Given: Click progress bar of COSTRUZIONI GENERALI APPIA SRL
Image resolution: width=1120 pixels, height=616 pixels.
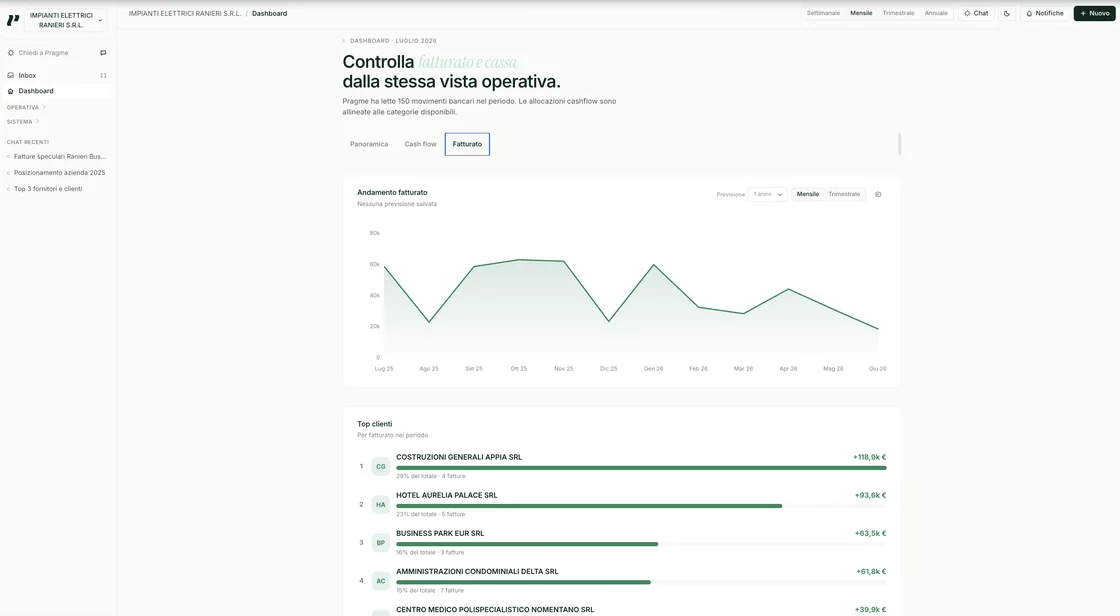Looking at the screenshot, I should pos(641,468).
